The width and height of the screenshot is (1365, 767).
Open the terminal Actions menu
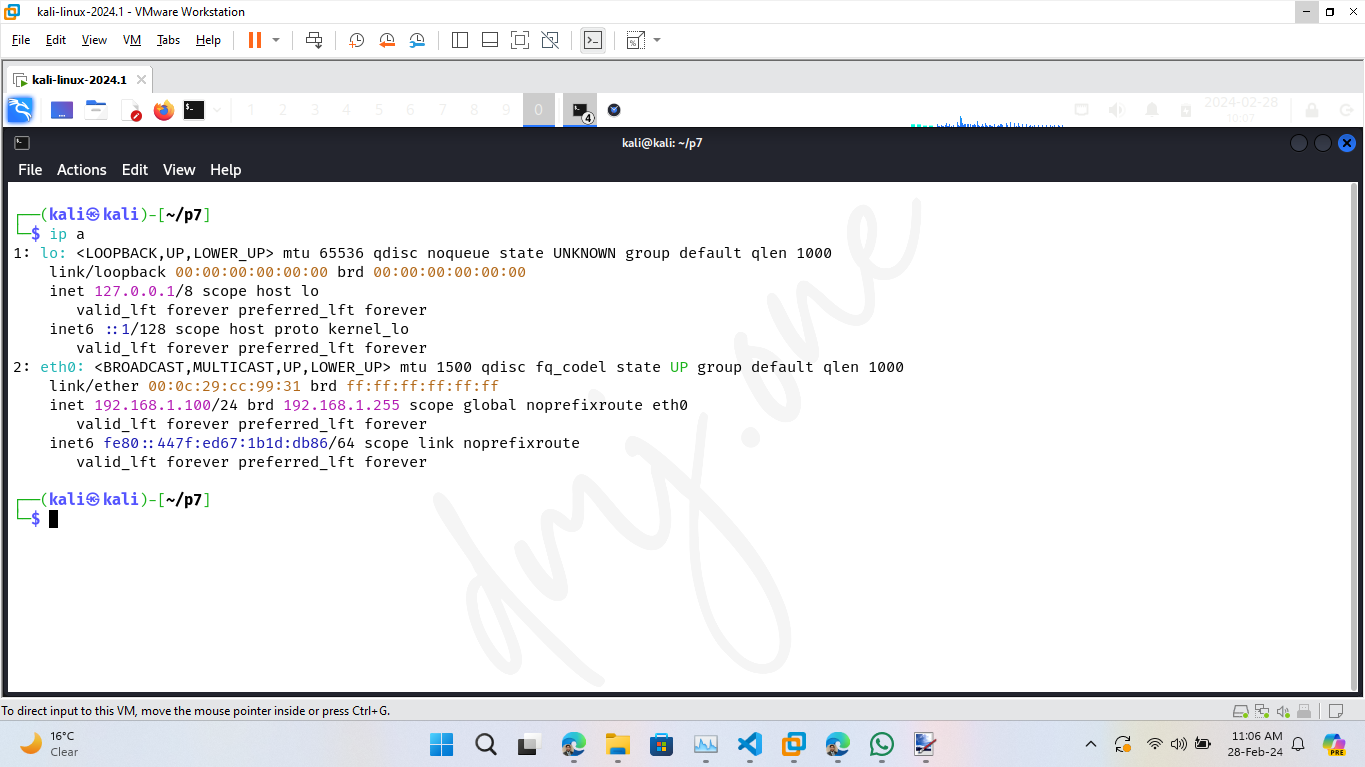click(81, 170)
